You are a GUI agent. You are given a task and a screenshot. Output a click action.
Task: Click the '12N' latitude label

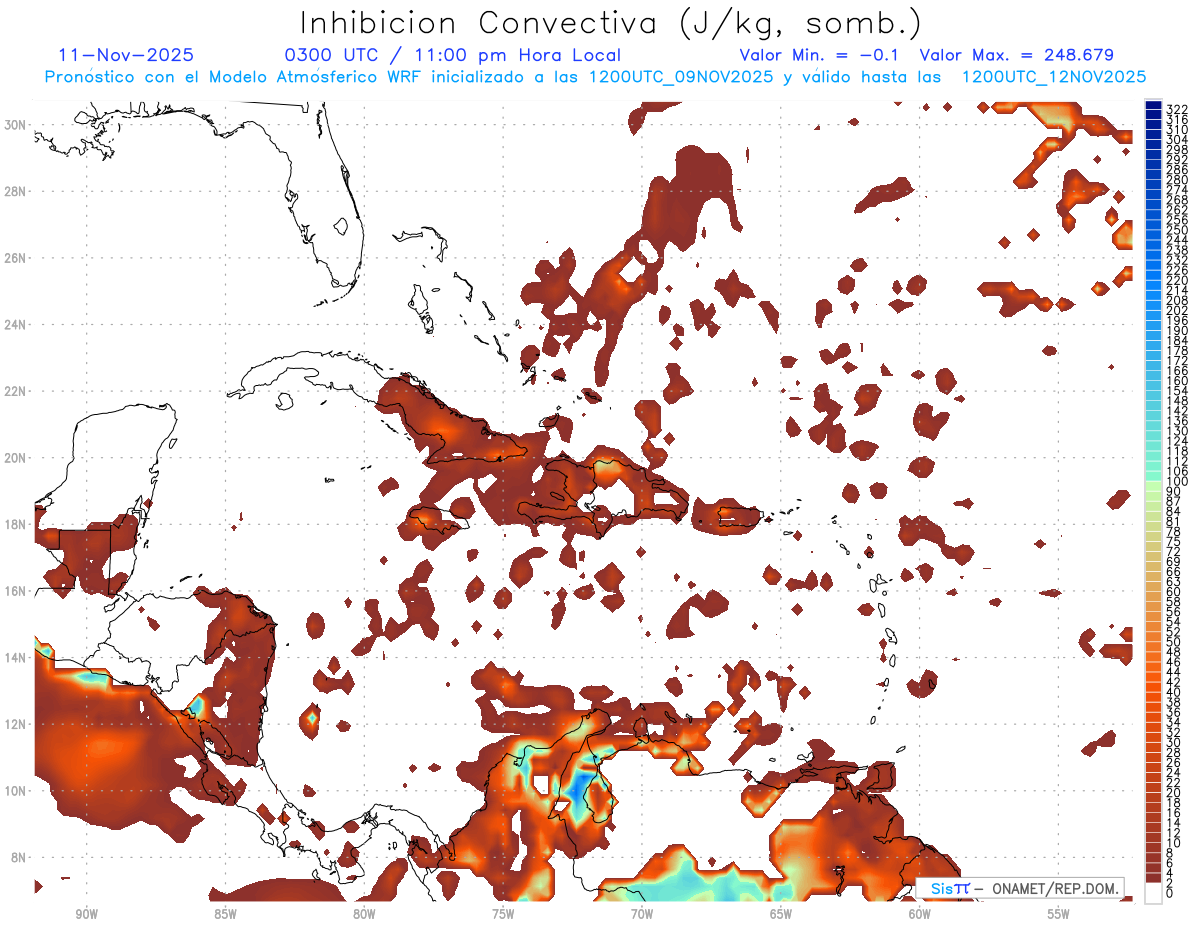coord(15,724)
